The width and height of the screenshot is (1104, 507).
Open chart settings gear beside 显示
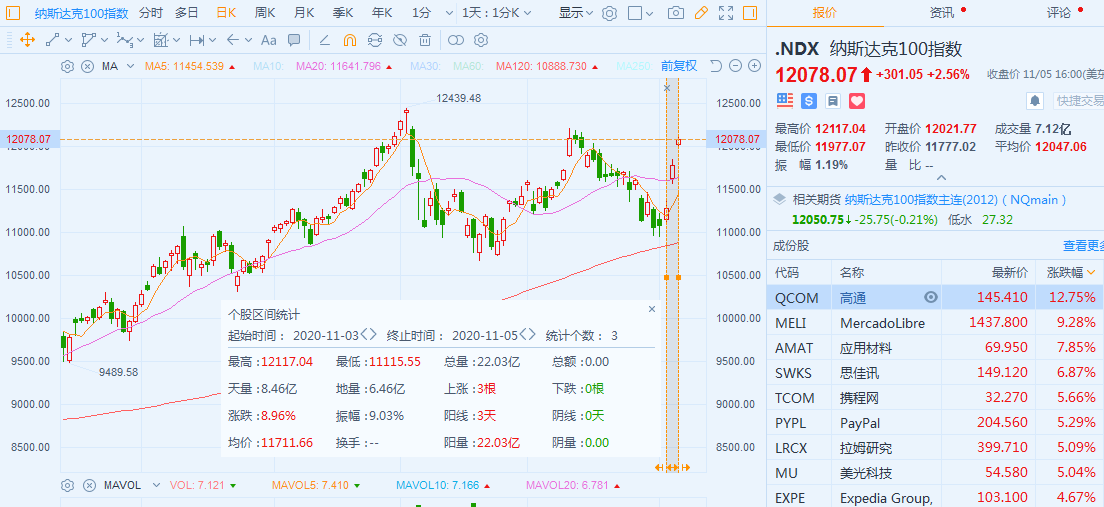pyautogui.click(x=610, y=13)
